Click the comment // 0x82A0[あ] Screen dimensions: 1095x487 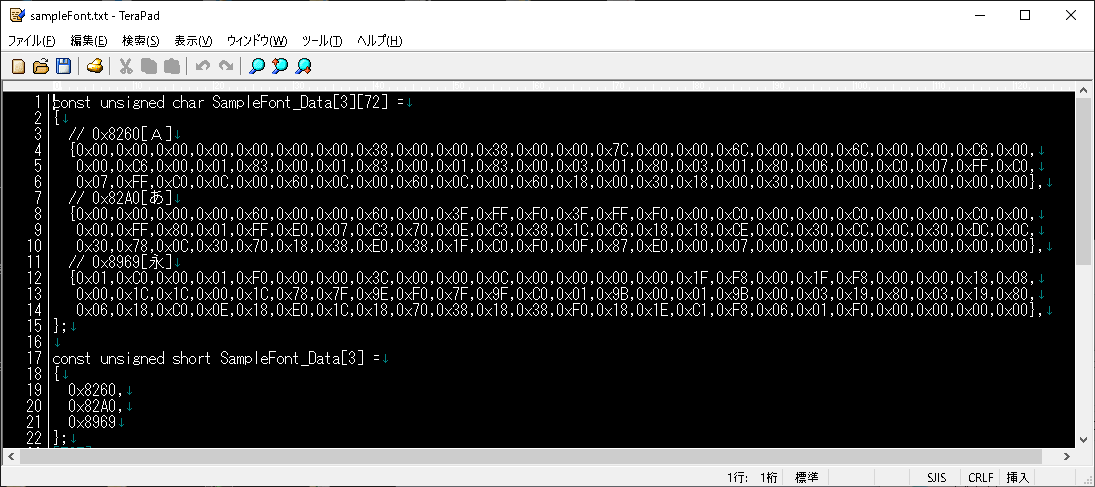[x=119, y=198]
